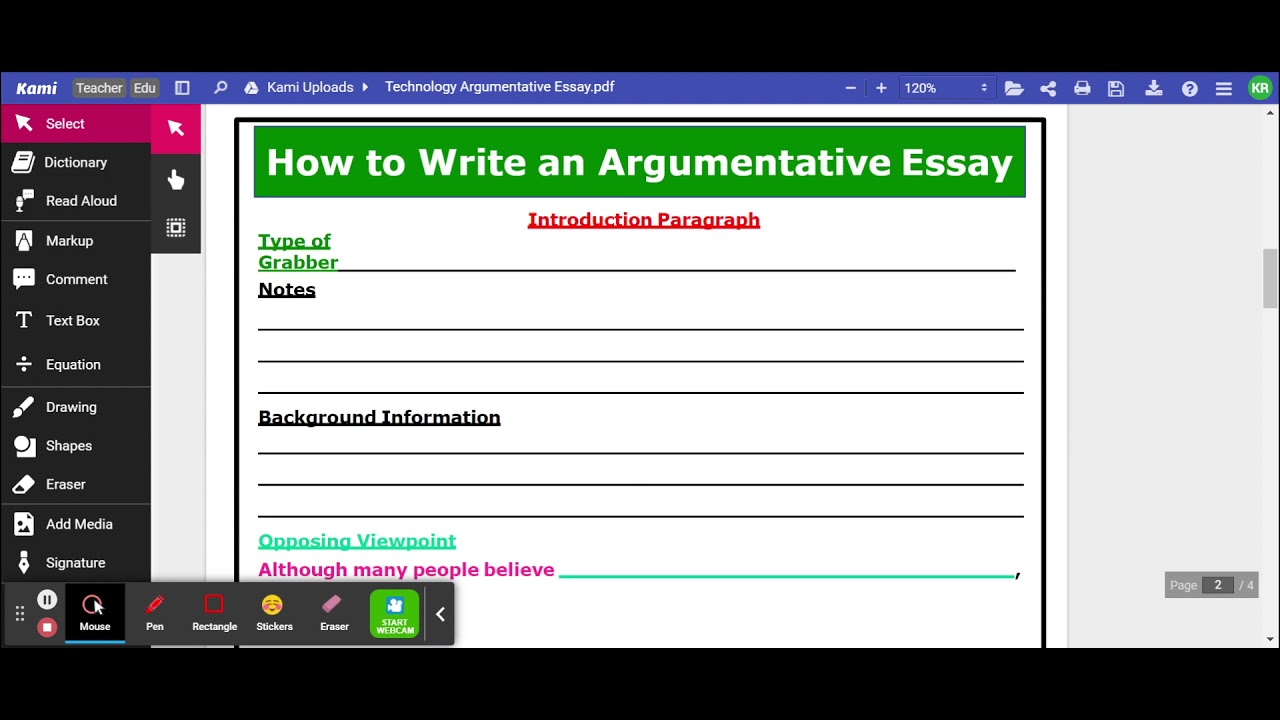The height and width of the screenshot is (720, 1280).
Task: Pause the screen recording
Action: [47, 600]
